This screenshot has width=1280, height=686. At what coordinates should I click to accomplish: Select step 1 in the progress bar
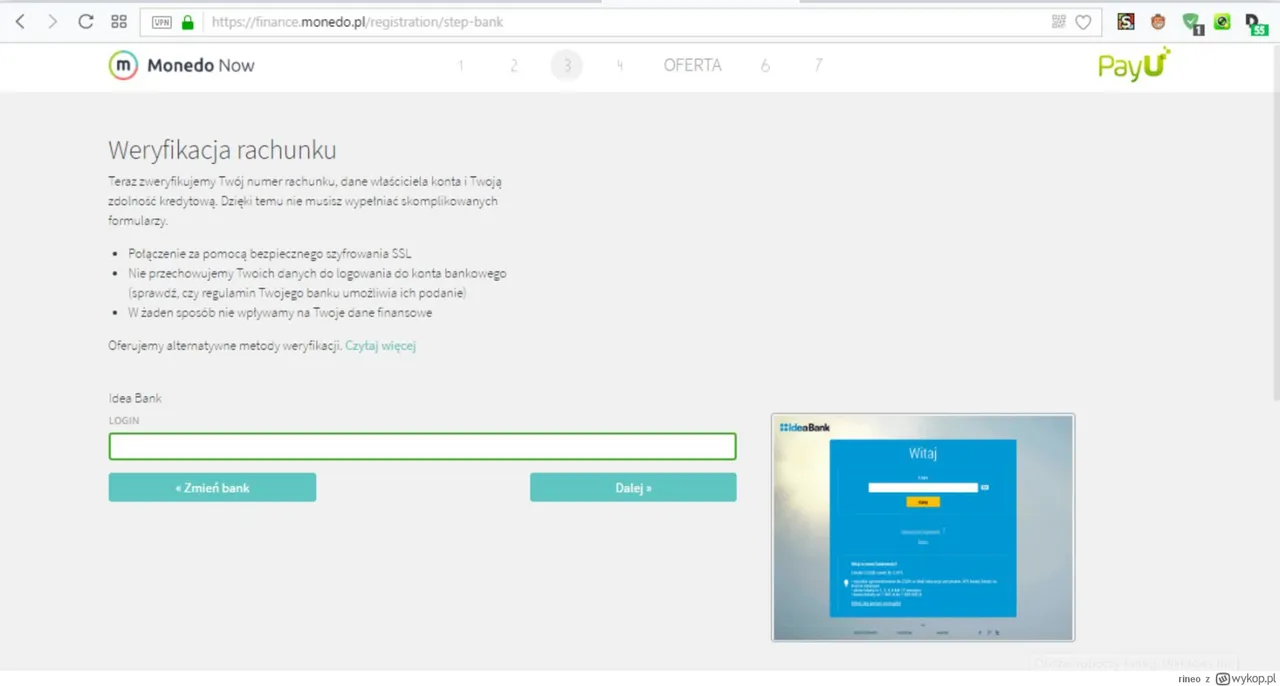[x=461, y=66]
